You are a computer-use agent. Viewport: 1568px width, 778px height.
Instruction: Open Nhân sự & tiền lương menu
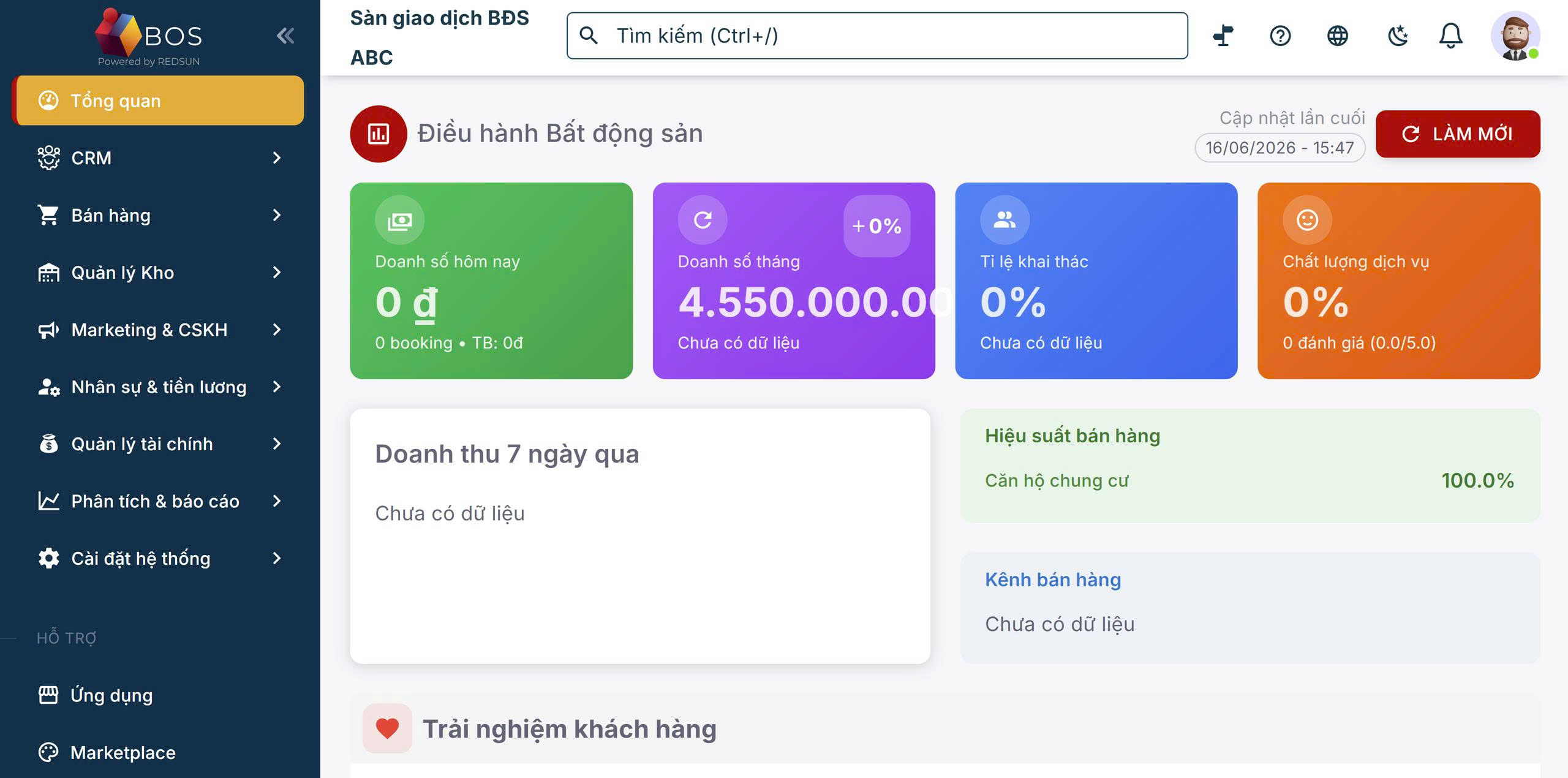tap(158, 387)
